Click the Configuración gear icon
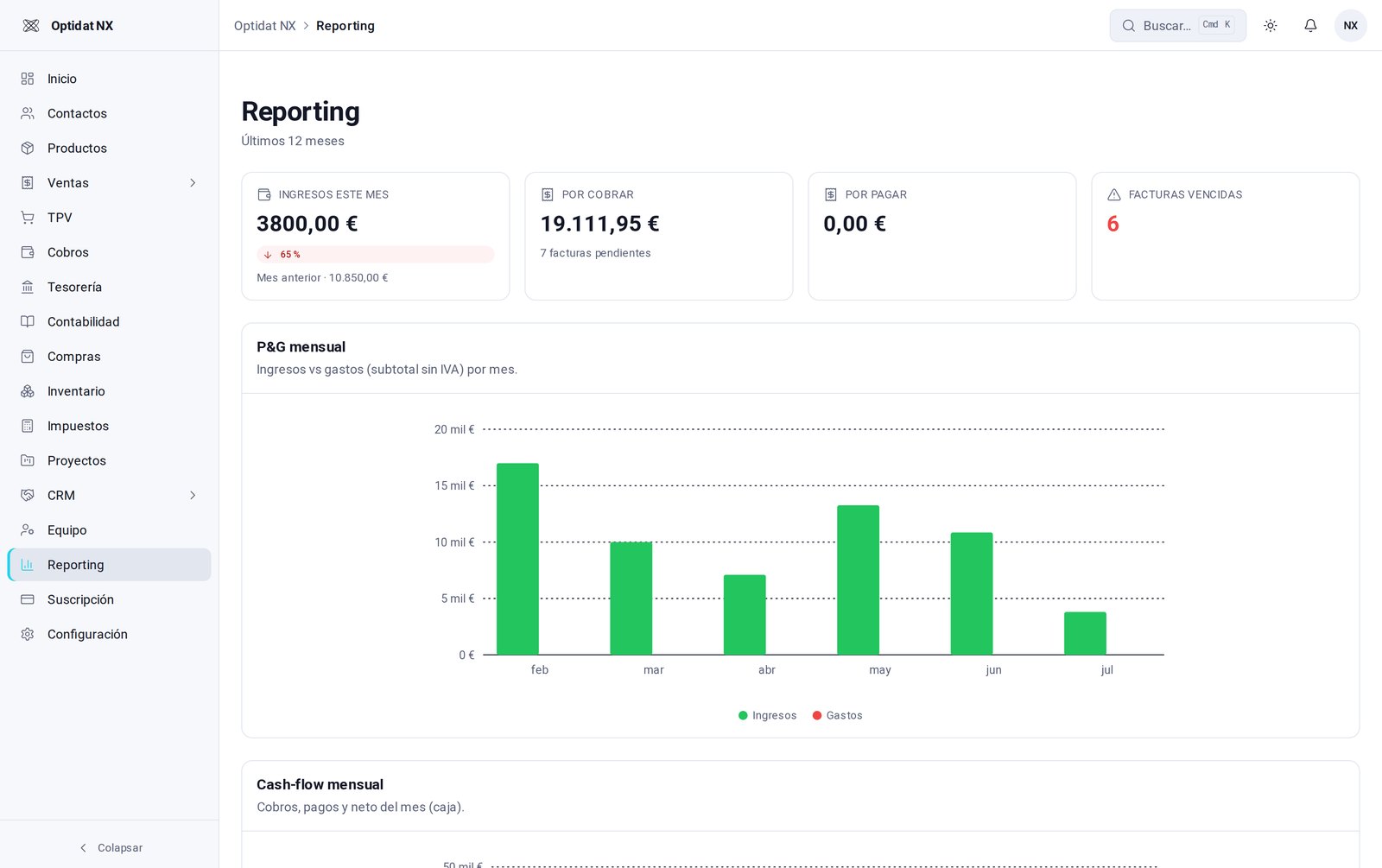Screen dimensions: 1382x868 click(x=28, y=634)
